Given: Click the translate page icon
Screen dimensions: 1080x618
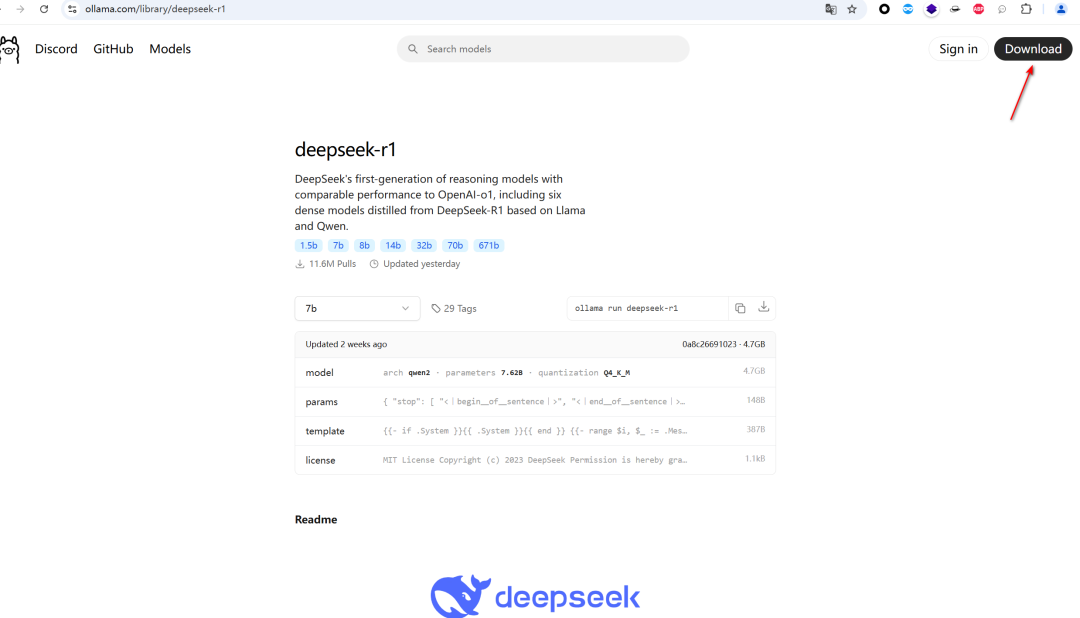Looking at the screenshot, I should (831, 9).
